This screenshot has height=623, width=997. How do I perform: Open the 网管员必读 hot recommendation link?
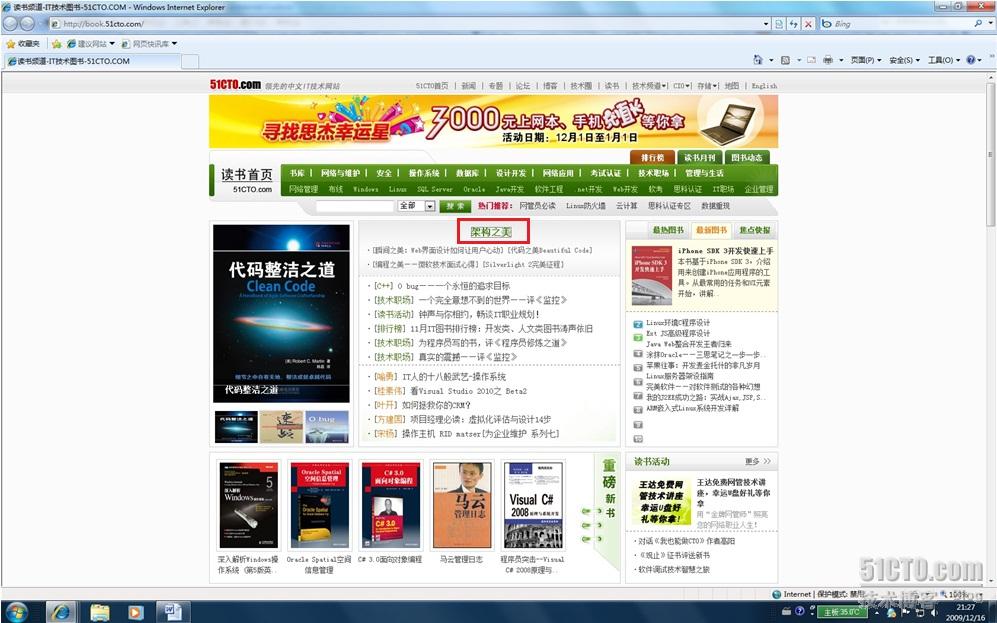[x=537, y=206]
